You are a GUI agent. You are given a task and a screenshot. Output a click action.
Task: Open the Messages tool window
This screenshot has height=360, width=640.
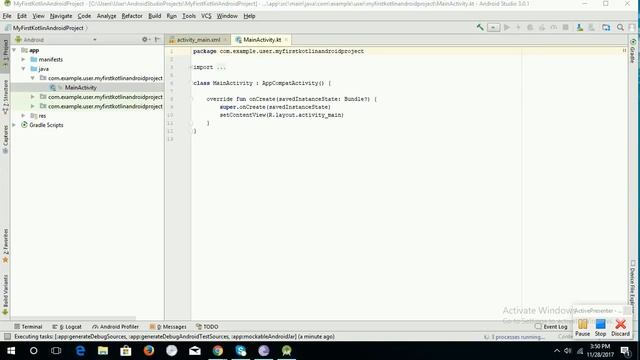(x=168, y=327)
